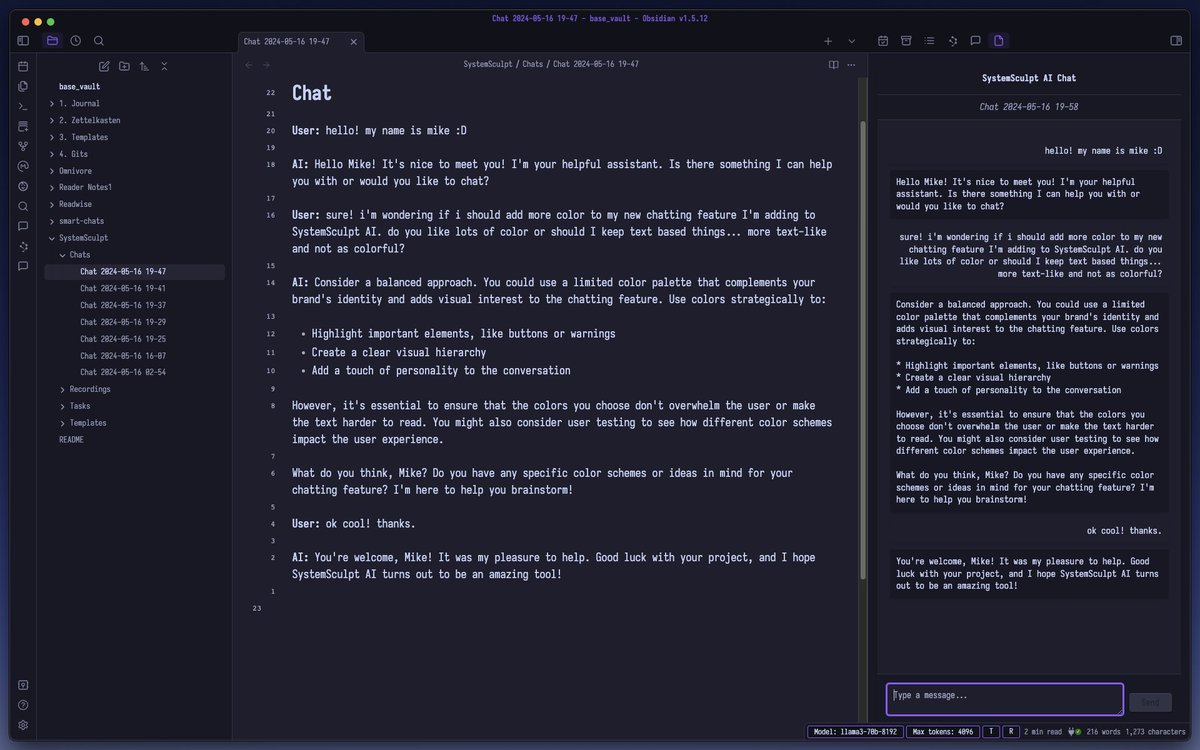This screenshot has height=750, width=1200.
Task: Click the Chat 2024-05-16 19-58 title
Action: [x=1028, y=106]
